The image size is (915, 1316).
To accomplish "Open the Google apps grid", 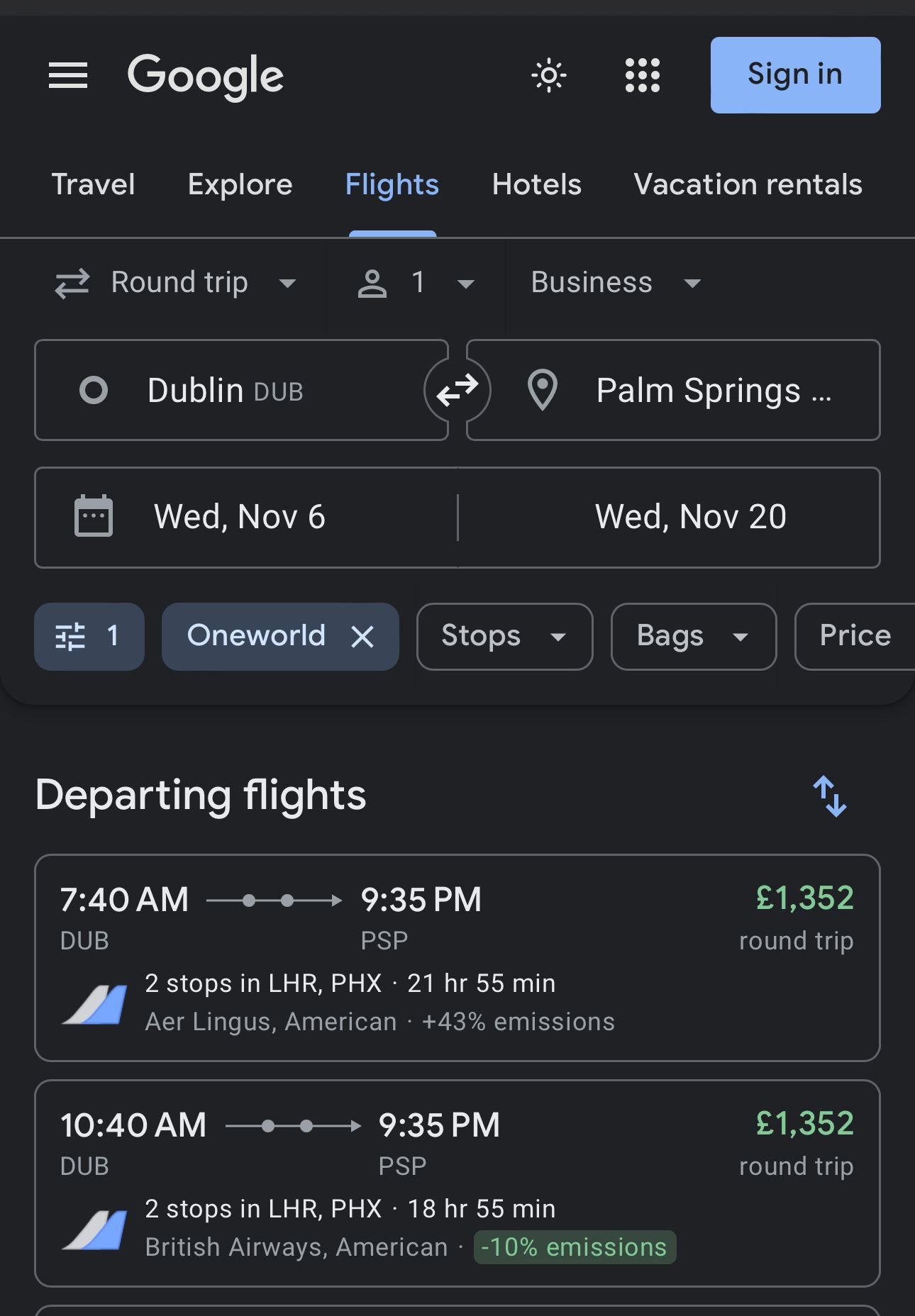I will click(643, 75).
